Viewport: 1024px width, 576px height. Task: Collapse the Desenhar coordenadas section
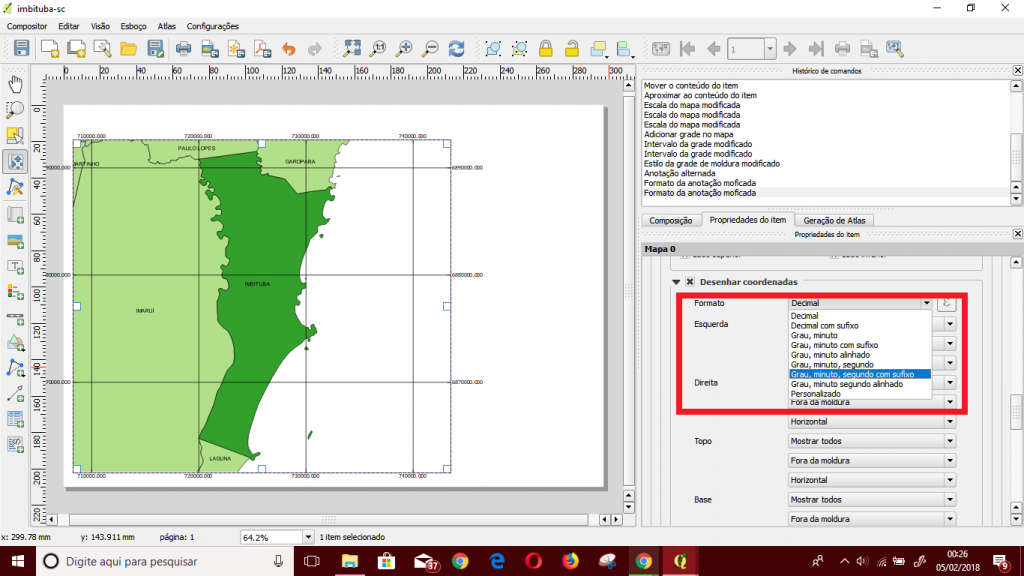[676, 282]
